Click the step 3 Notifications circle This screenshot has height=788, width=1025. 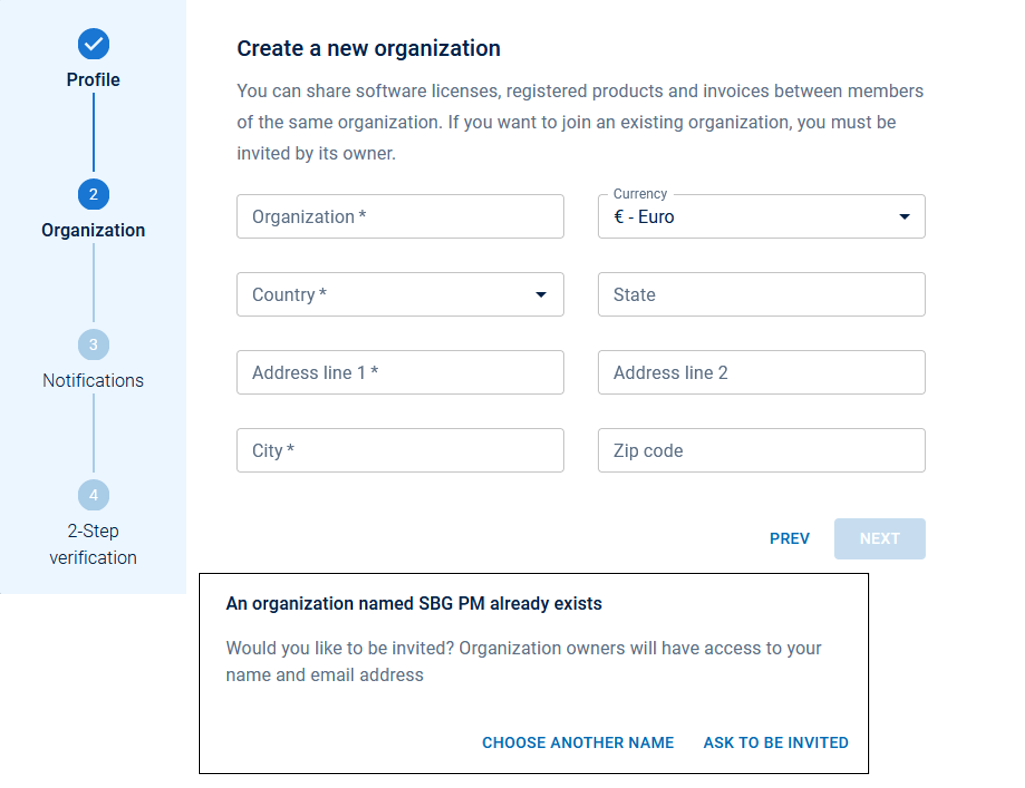click(x=93, y=345)
